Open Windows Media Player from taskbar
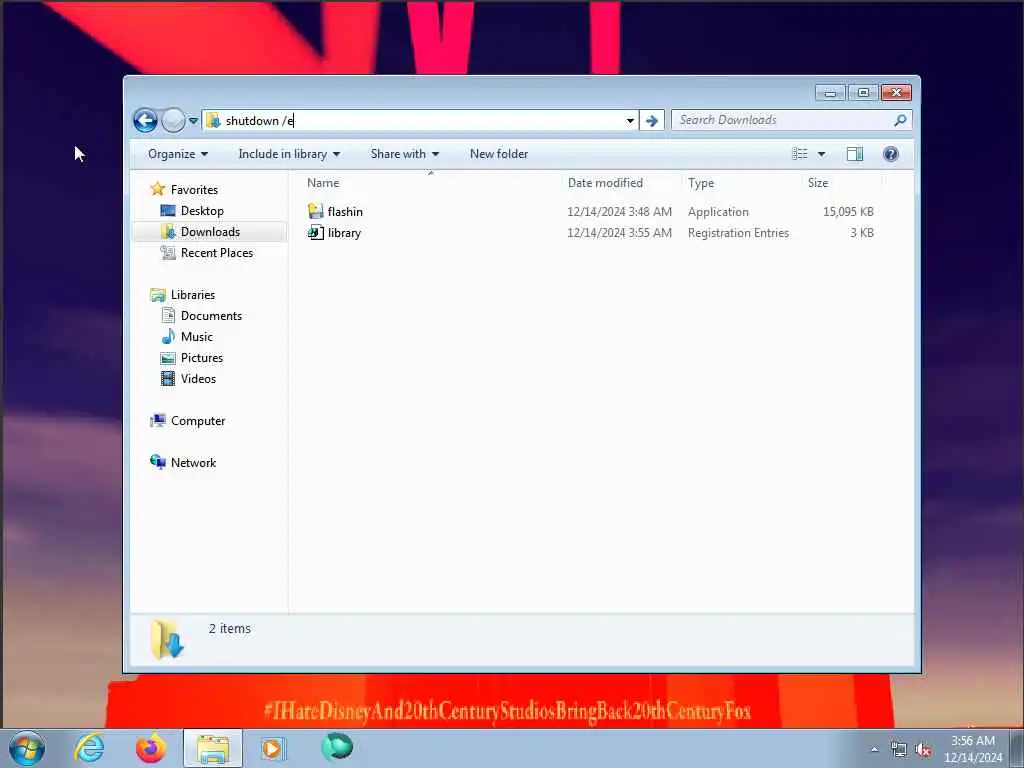The image size is (1024, 768). pos(273,748)
